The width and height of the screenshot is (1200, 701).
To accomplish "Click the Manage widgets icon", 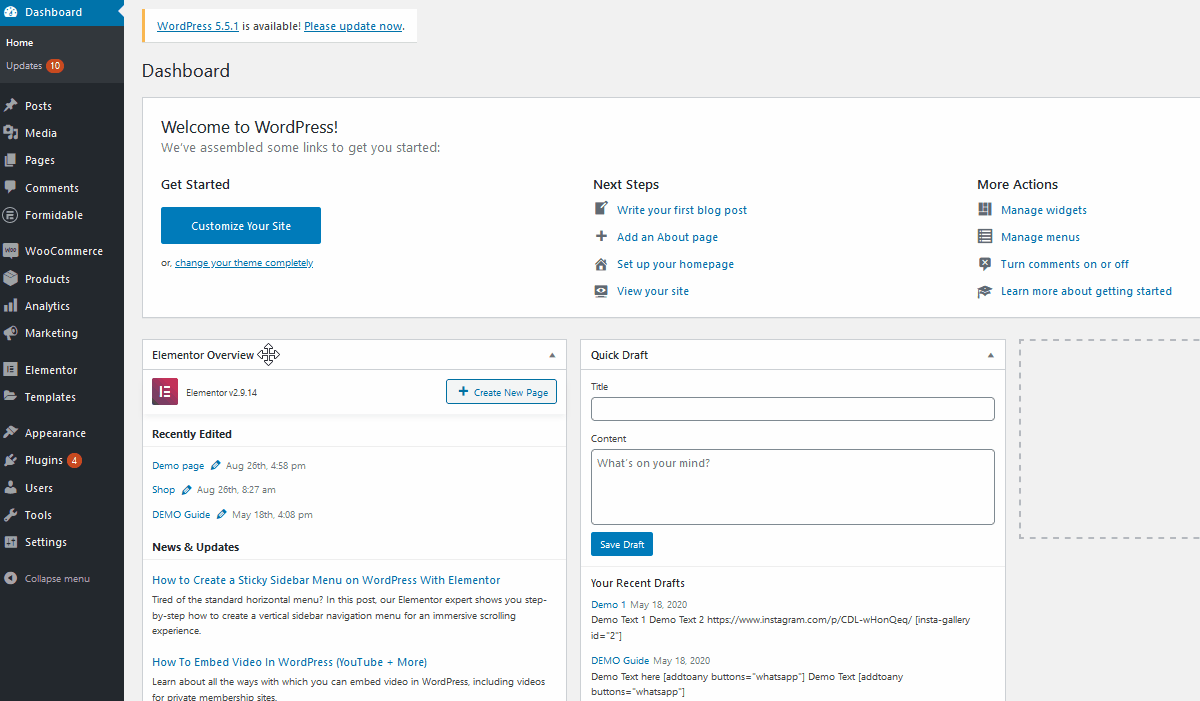I will pos(985,210).
